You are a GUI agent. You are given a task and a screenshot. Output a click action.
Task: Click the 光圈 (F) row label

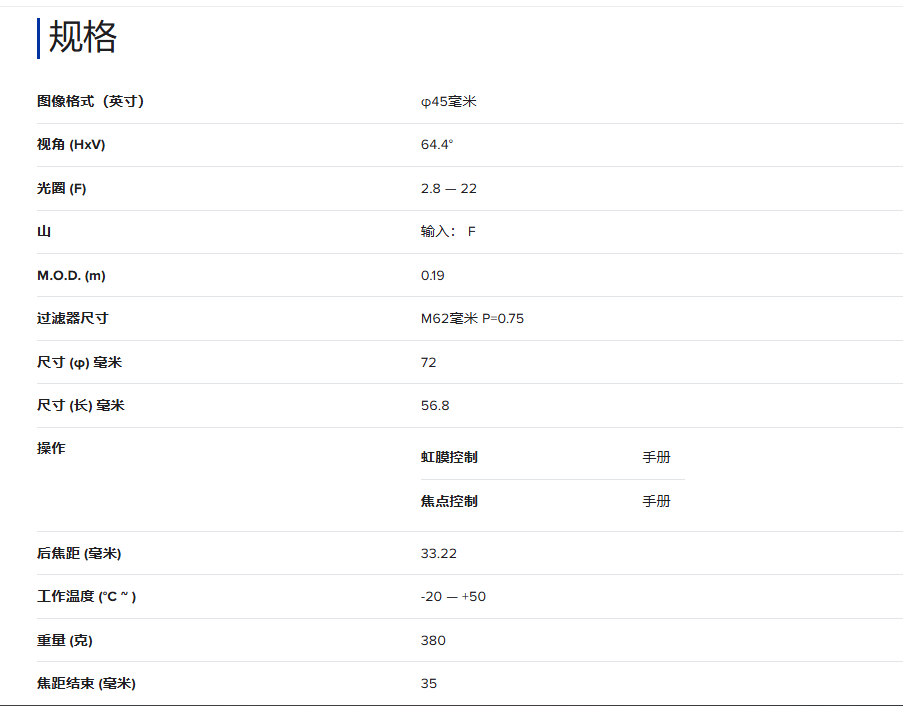point(62,188)
